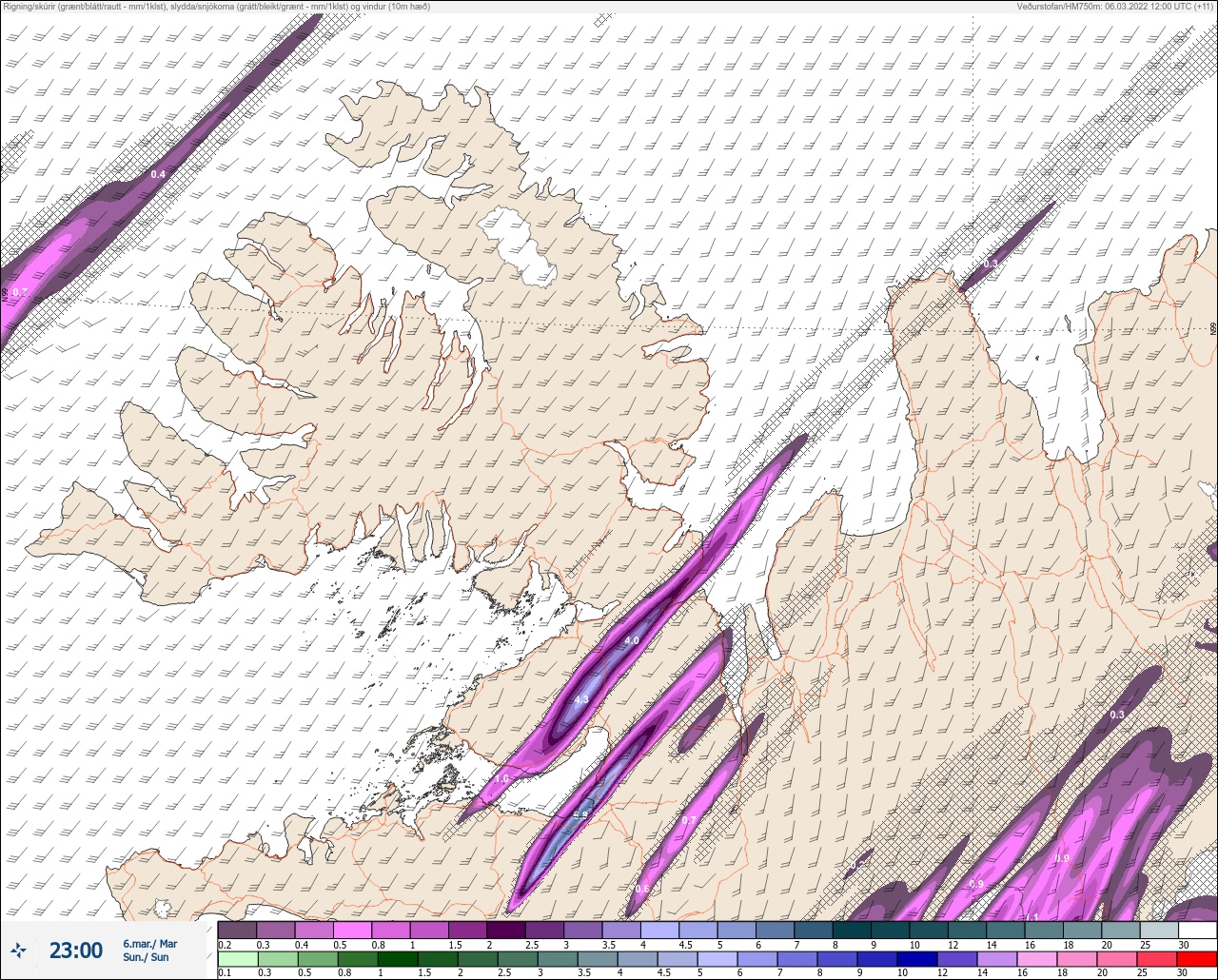Pick upper legend swatch between 0.2 and 0.3

pyautogui.click(x=237, y=930)
